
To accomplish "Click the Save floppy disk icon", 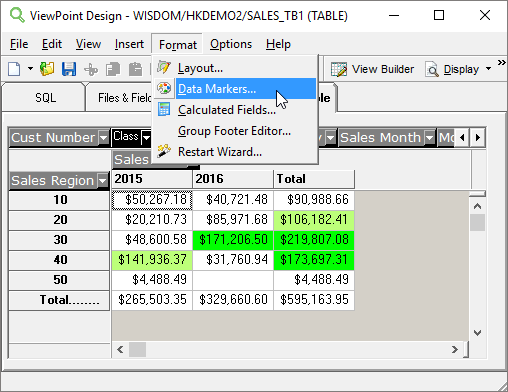I will coord(69,69).
